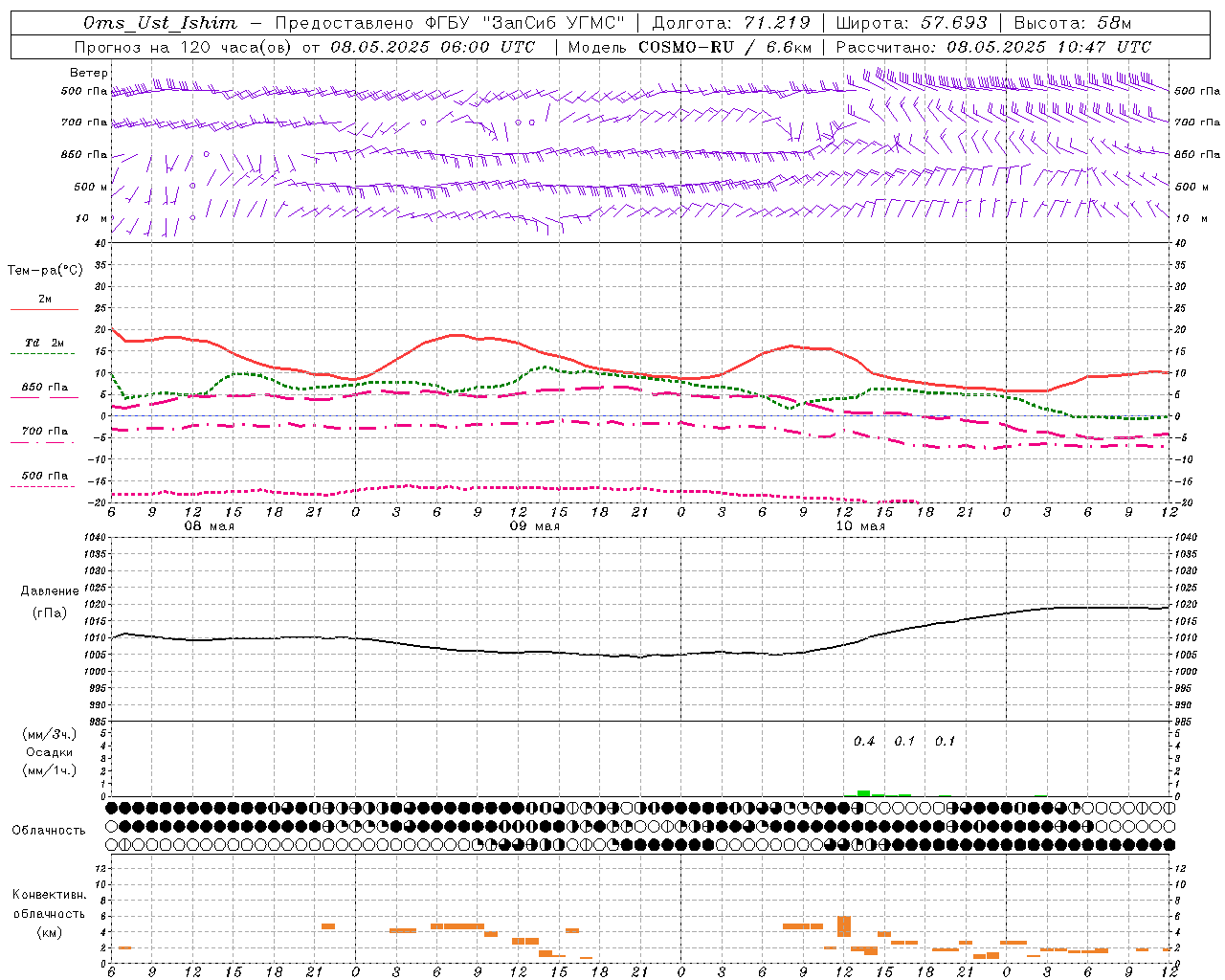Click the 0.4 precipitation amount value
The width and height of the screenshot is (1225, 980).
click(864, 742)
